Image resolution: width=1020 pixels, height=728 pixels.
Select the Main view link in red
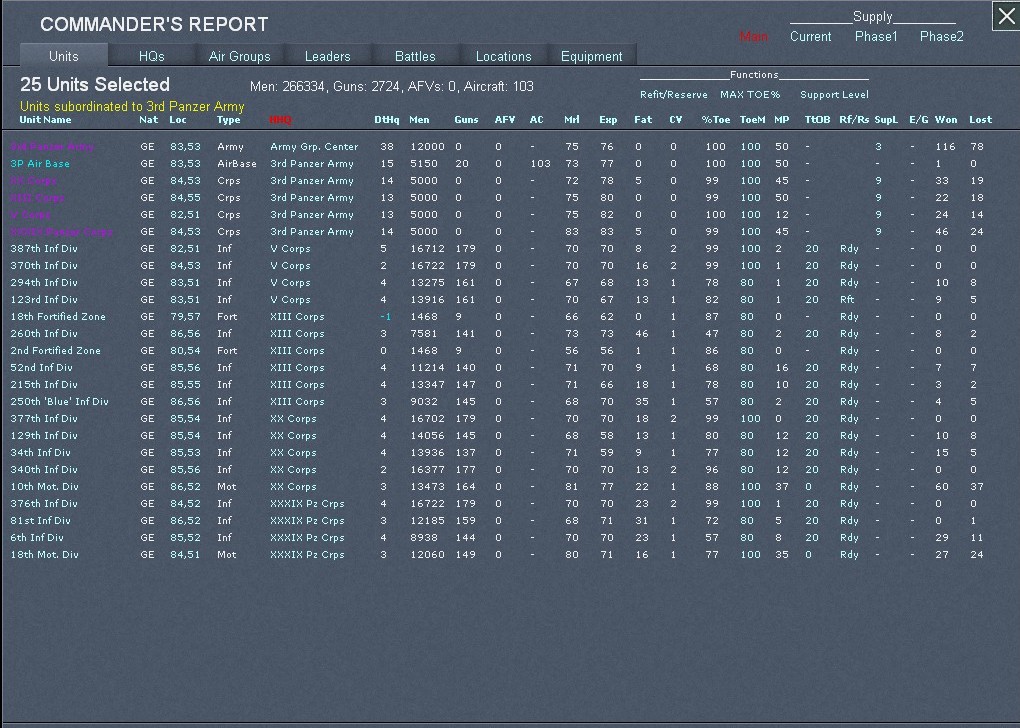pos(753,37)
